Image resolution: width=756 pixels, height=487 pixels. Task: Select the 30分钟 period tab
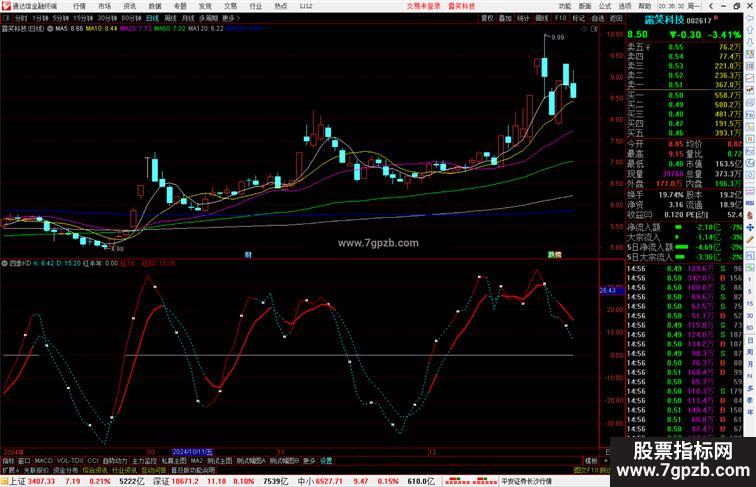(107, 18)
